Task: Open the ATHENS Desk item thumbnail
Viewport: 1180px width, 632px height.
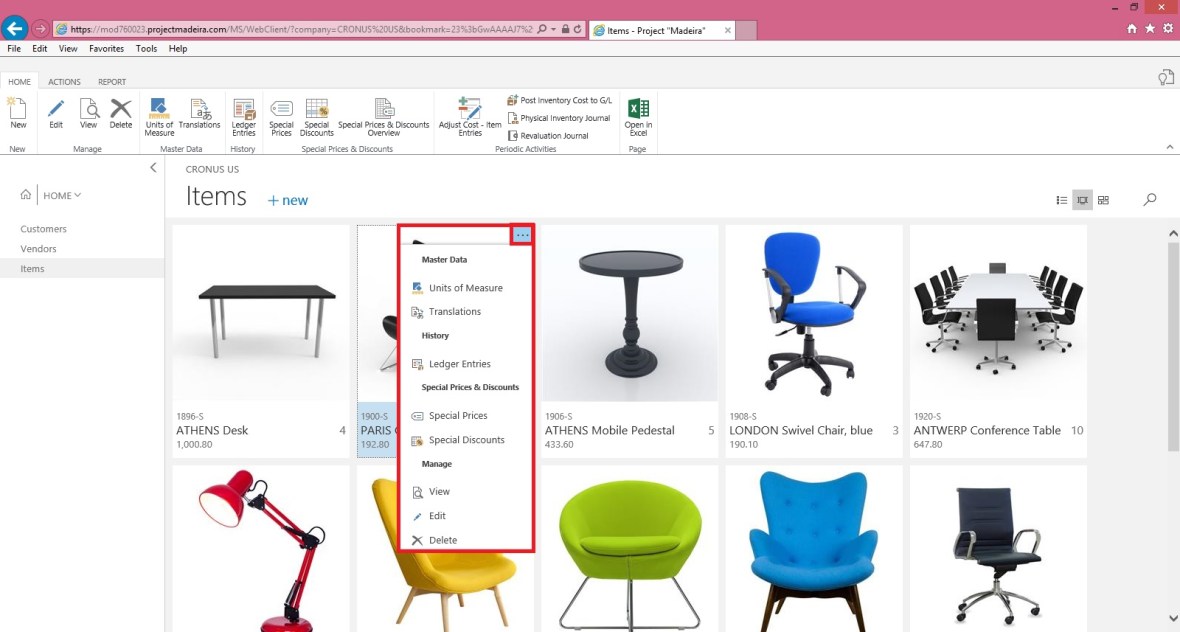Action: coord(260,313)
